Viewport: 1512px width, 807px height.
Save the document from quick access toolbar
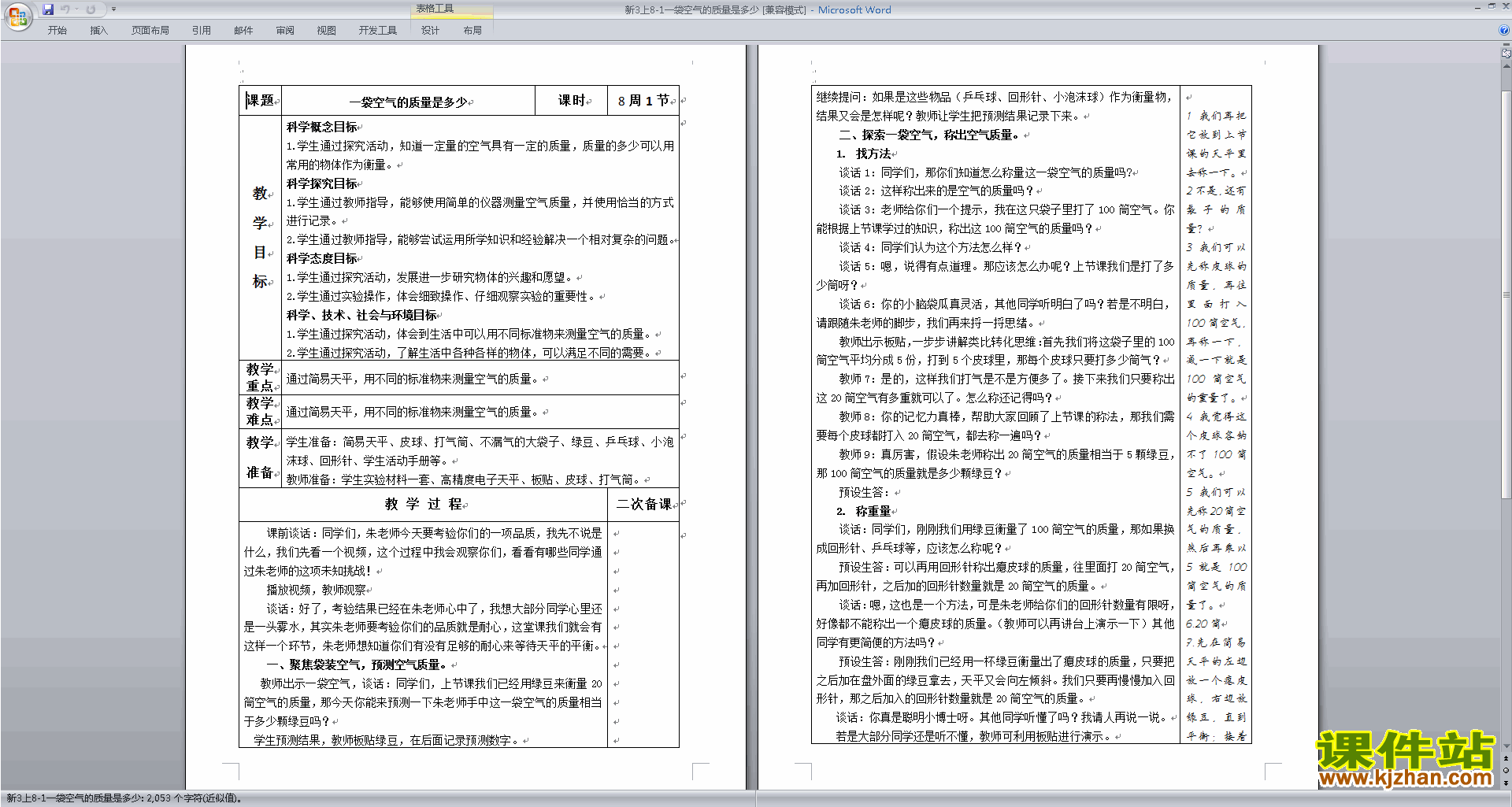pyautogui.click(x=48, y=9)
